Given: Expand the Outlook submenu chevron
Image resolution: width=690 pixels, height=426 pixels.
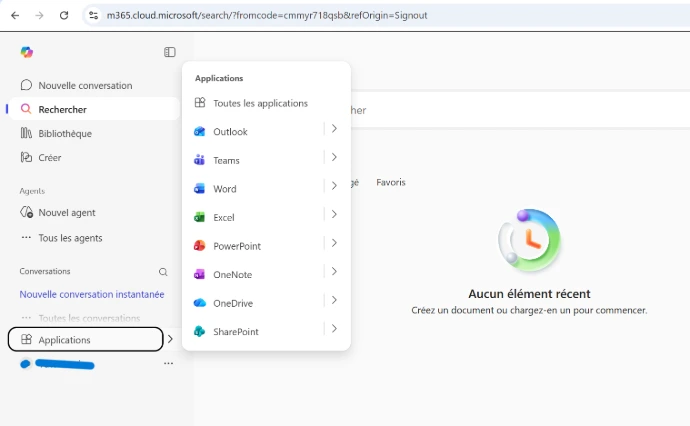Looking at the screenshot, I should pyautogui.click(x=334, y=129).
